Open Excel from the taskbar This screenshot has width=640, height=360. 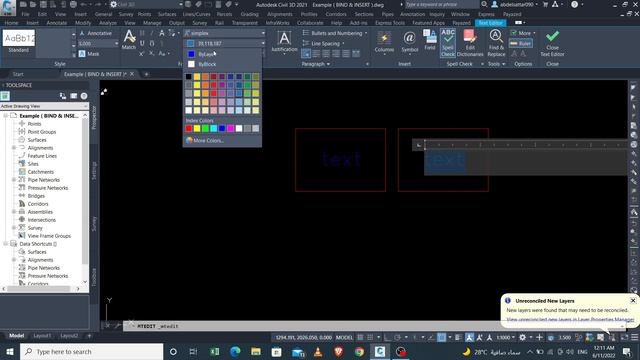[214, 351]
